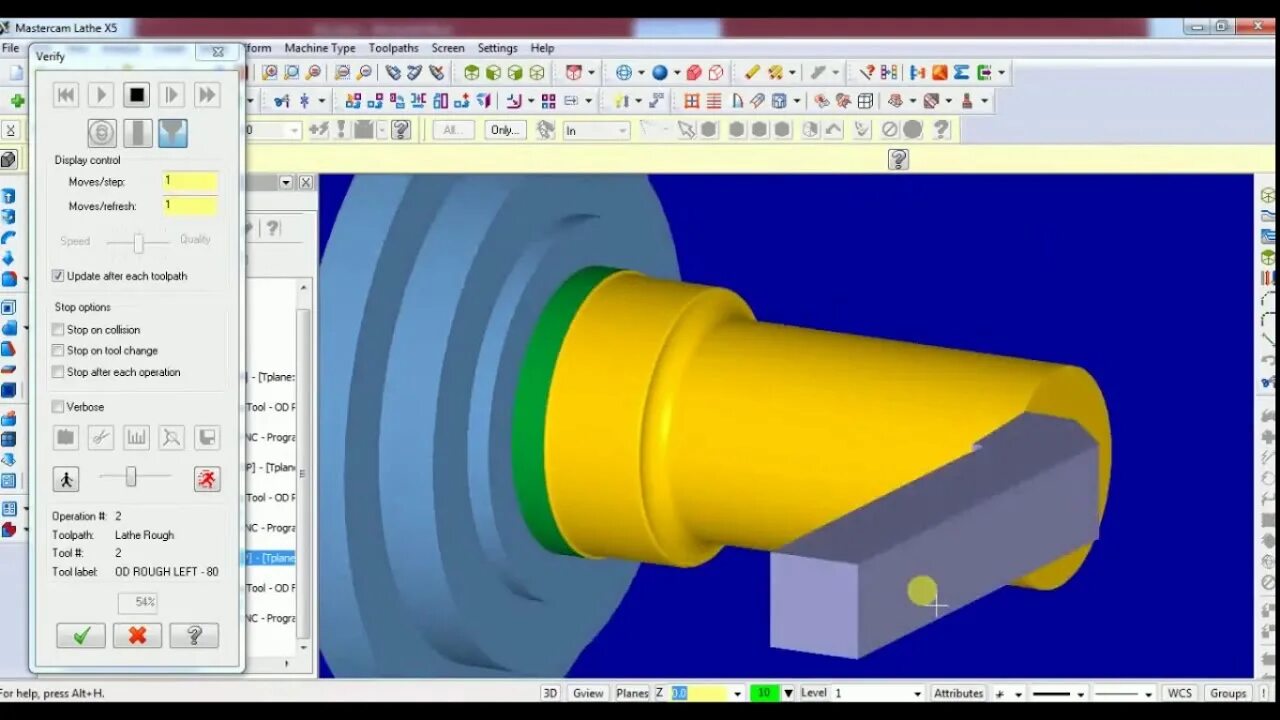Fast forward the Verify simulation
The image size is (1280, 720).
click(207, 95)
